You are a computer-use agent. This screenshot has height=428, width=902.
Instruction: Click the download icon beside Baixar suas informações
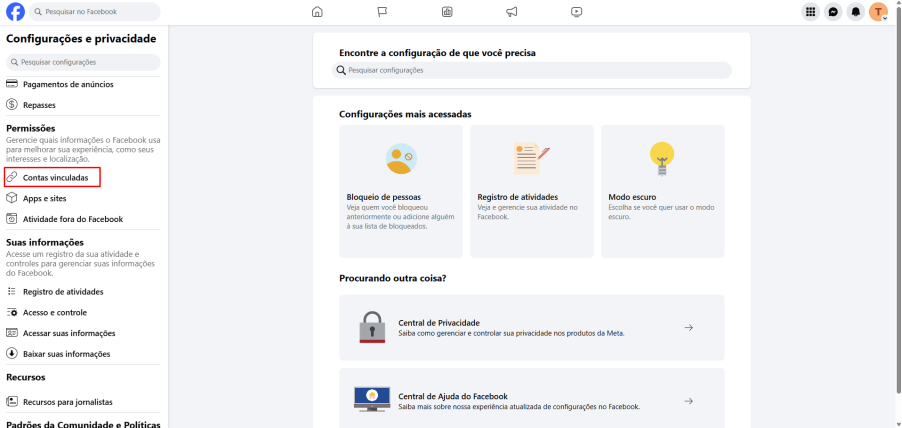[x=12, y=354]
